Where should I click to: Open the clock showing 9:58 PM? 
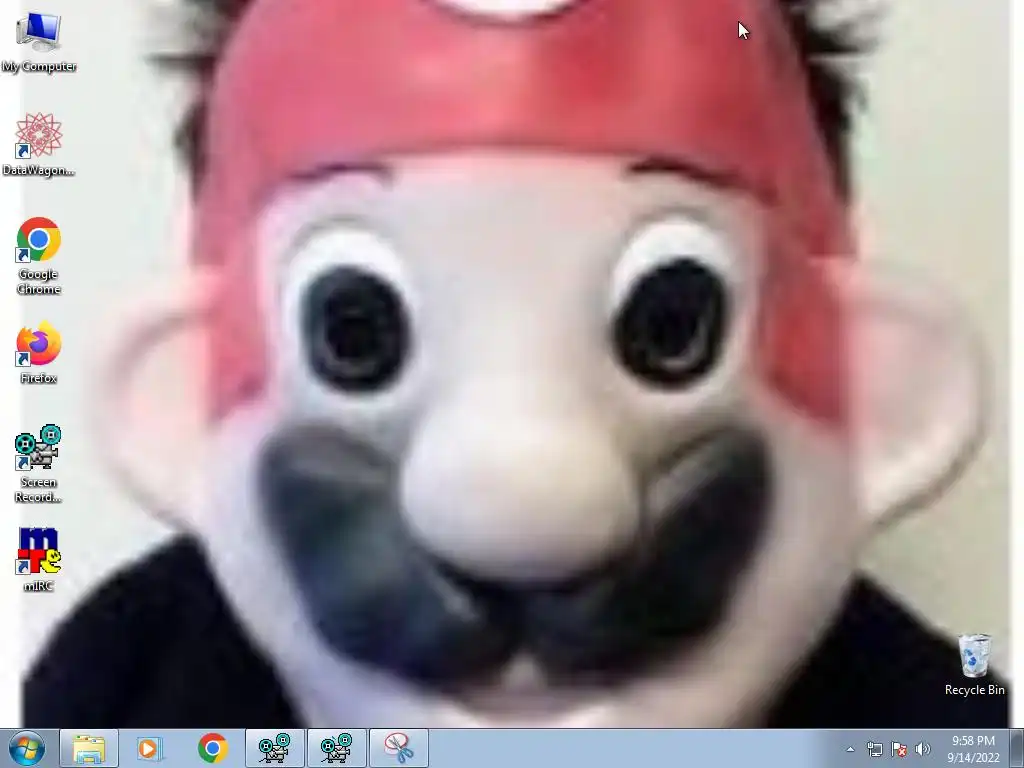[x=973, y=749]
